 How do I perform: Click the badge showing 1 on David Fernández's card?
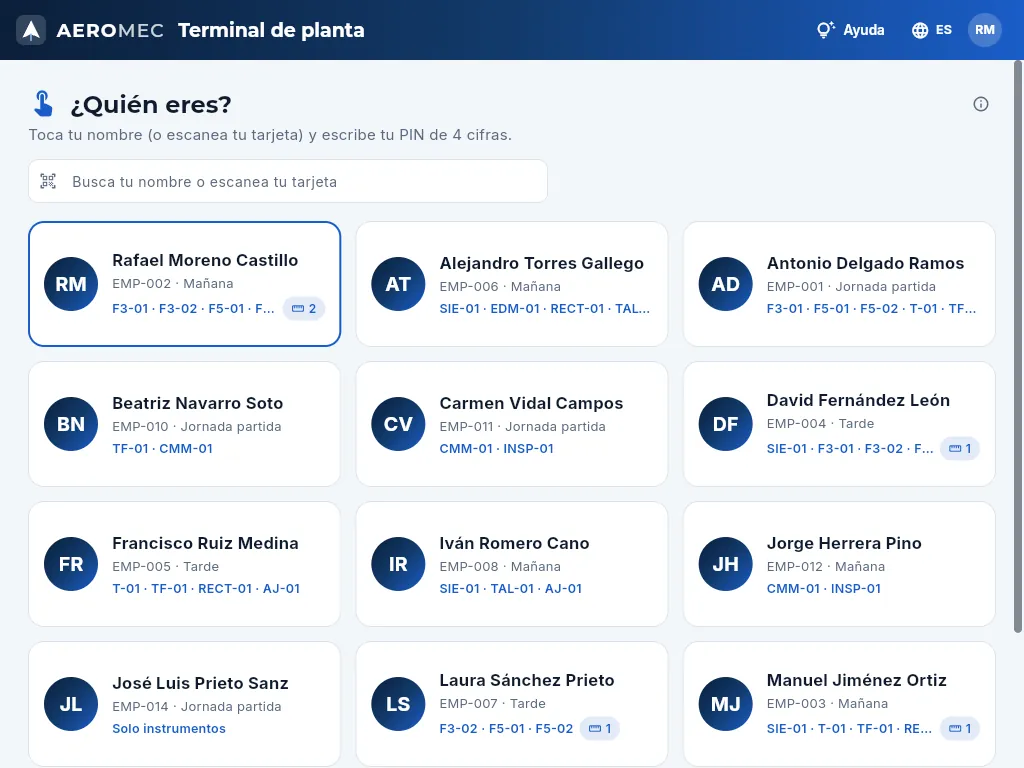point(959,449)
